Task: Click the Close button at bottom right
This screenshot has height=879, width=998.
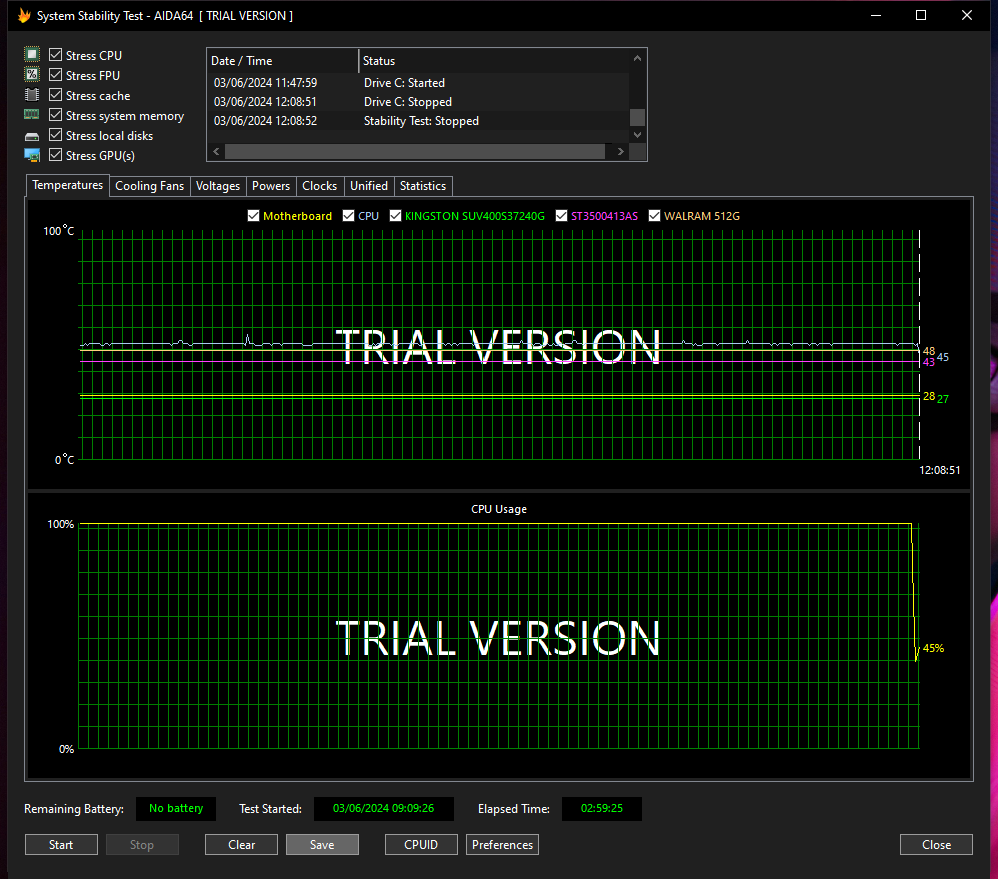Action: click(x=936, y=845)
